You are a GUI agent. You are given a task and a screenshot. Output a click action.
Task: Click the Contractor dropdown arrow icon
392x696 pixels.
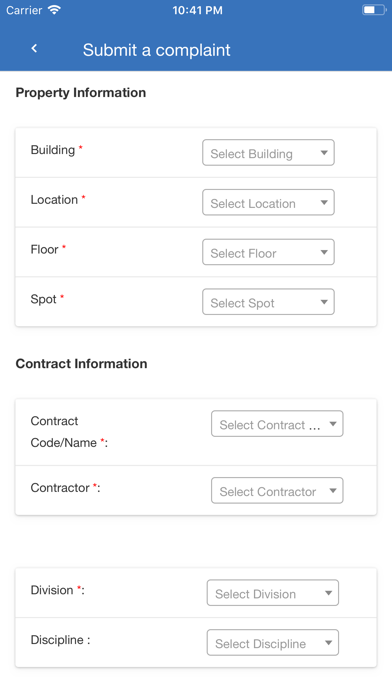pos(333,490)
